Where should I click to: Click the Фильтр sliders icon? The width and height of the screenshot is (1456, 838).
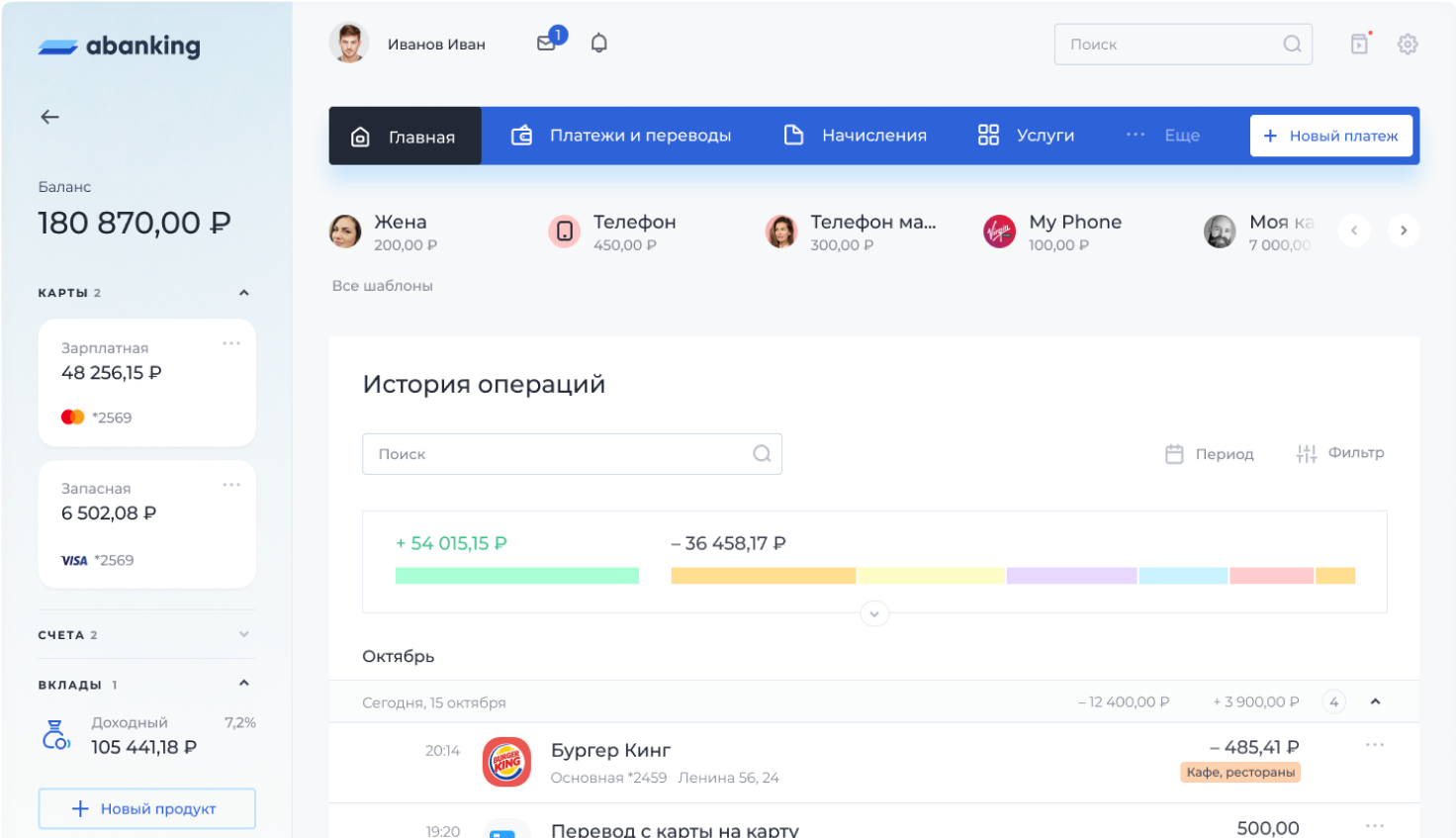[1307, 453]
